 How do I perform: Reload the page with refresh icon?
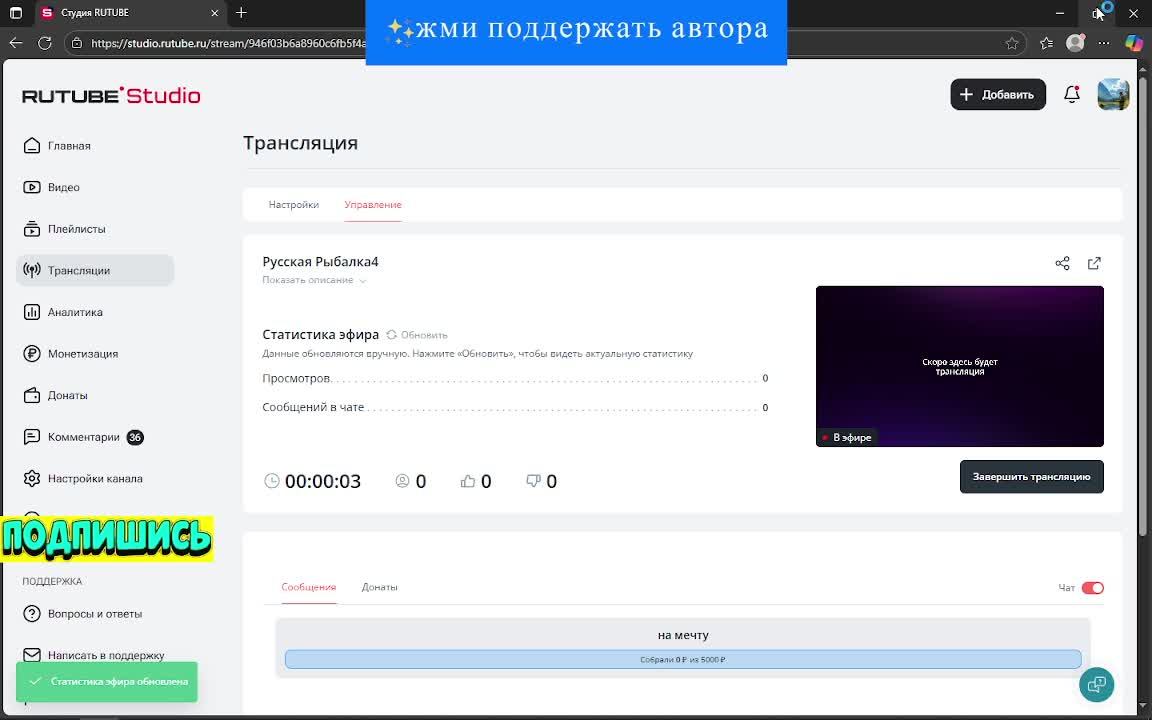45,43
